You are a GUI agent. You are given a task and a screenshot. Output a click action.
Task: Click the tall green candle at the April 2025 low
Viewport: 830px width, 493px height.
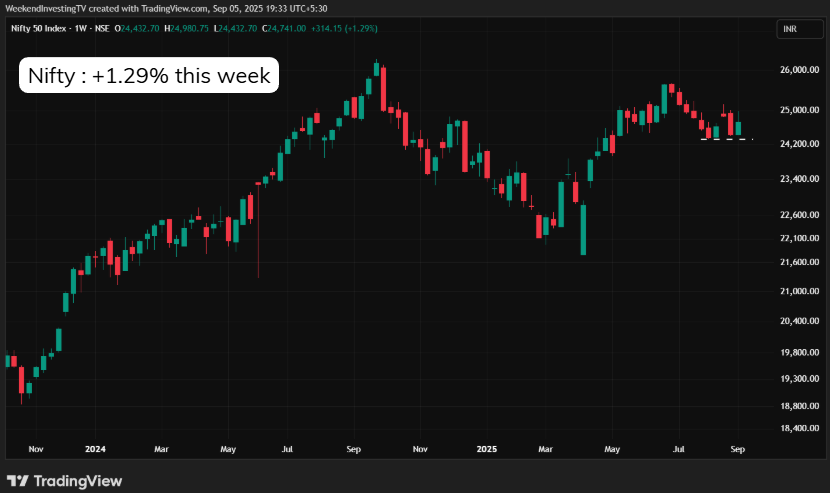click(x=583, y=229)
